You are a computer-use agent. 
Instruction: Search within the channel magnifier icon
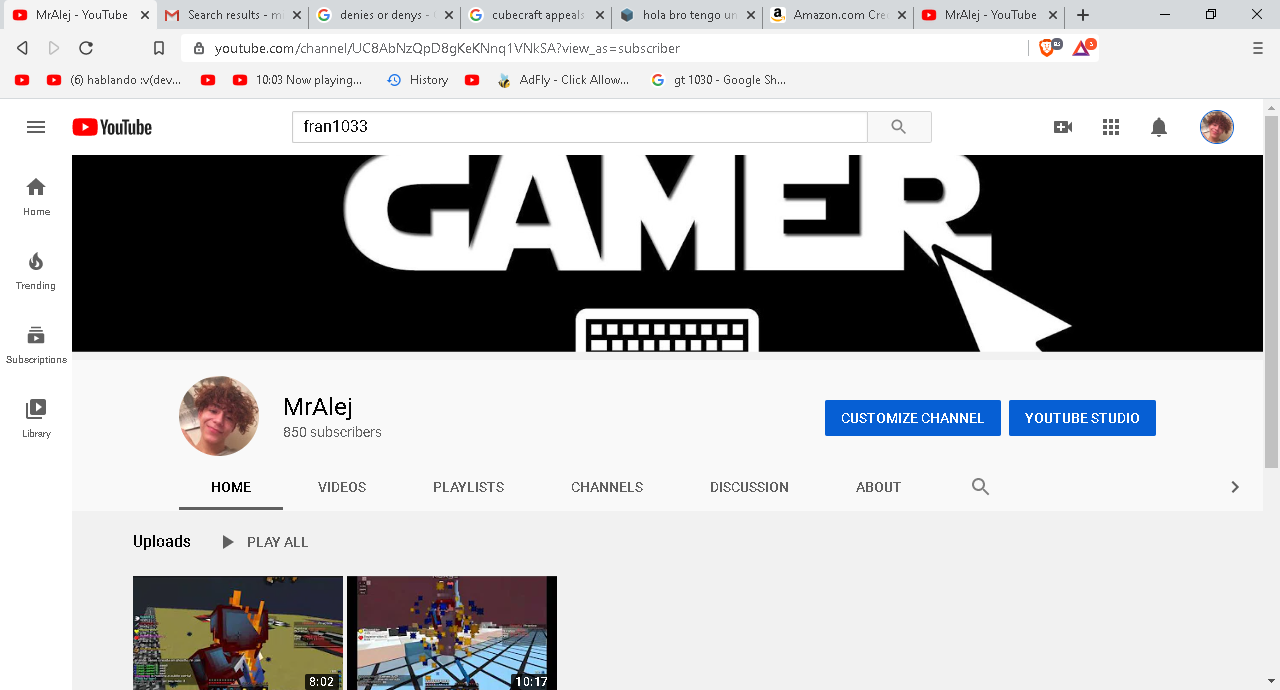(x=980, y=487)
